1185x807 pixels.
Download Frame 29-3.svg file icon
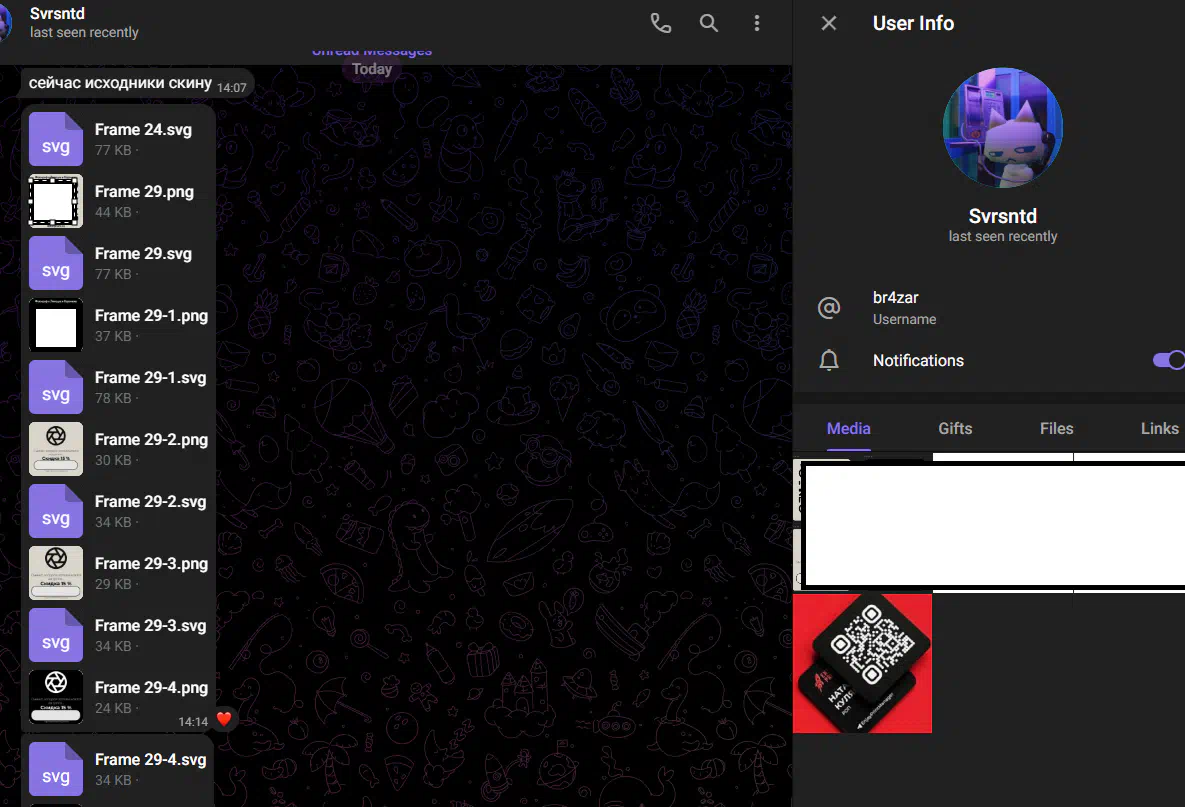(x=56, y=635)
